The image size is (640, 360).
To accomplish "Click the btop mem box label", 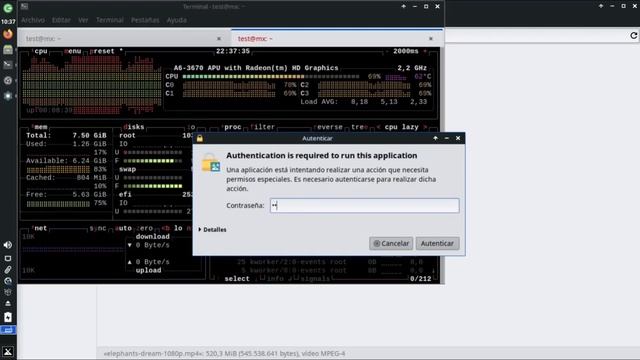I will pos(40,127).
